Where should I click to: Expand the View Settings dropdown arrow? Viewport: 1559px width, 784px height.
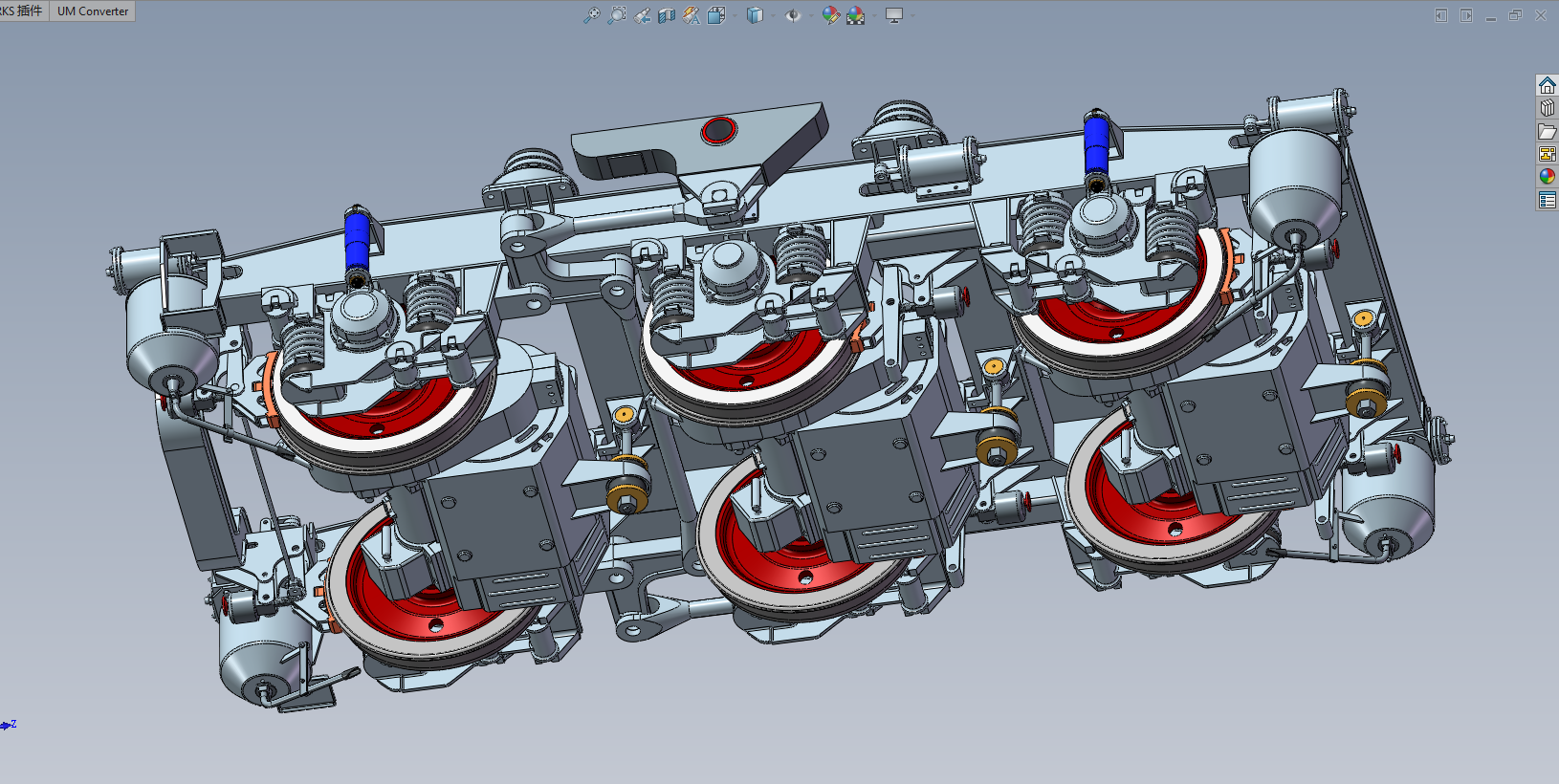(x=911, y=15)
